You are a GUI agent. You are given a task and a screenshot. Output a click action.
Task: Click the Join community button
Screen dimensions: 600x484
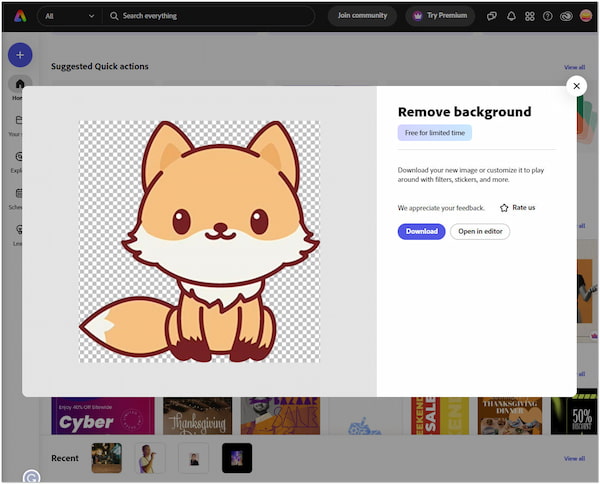[362, 16]
